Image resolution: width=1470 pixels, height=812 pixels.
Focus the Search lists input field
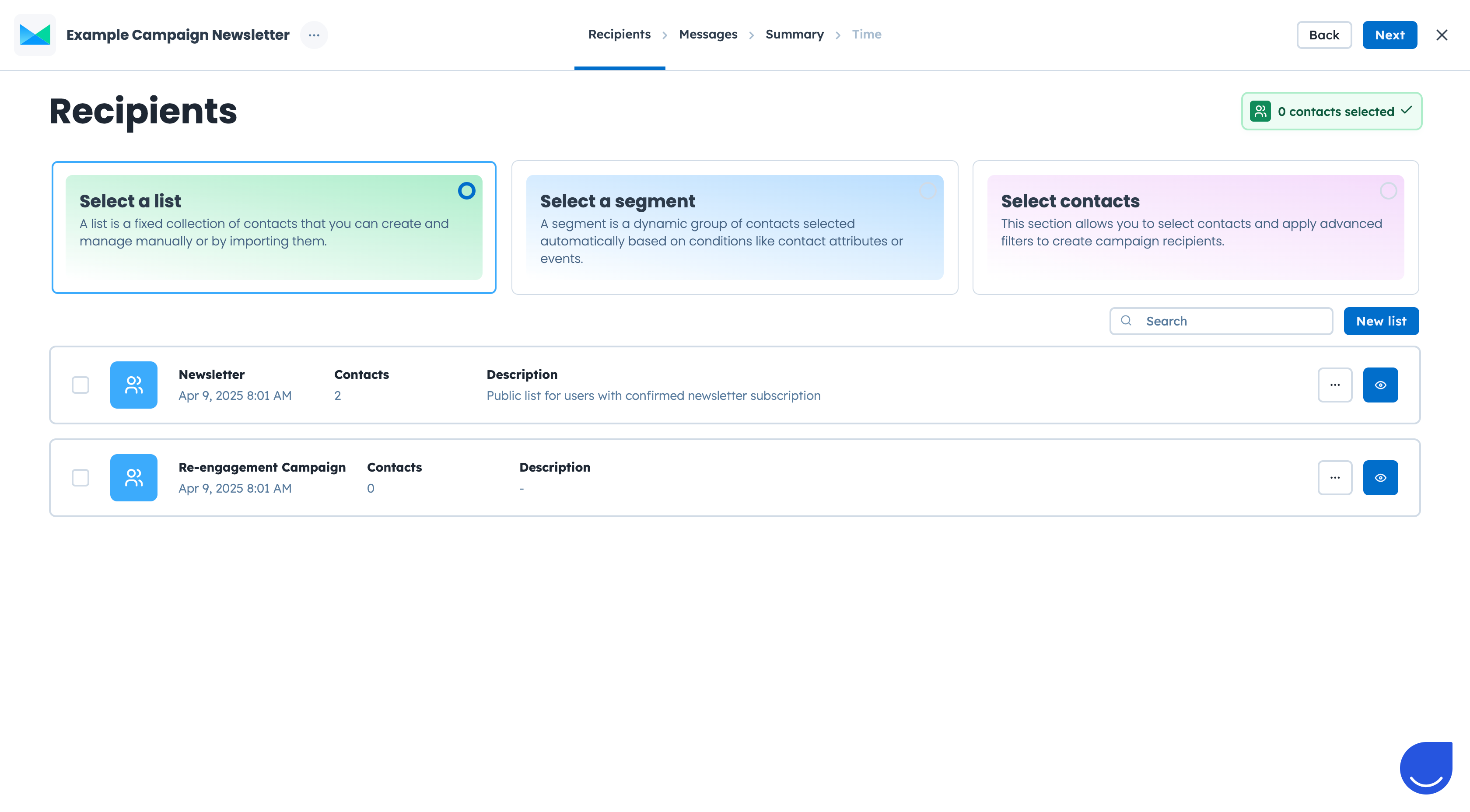pyautogui.click(x=1232, y=321)
